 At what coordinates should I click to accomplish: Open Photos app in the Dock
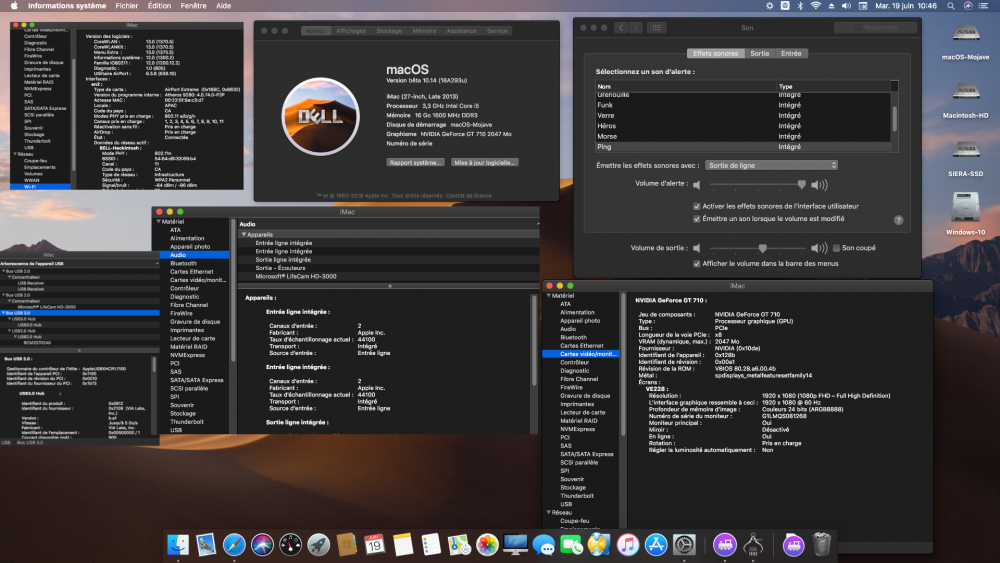click(x=487, y=545)
